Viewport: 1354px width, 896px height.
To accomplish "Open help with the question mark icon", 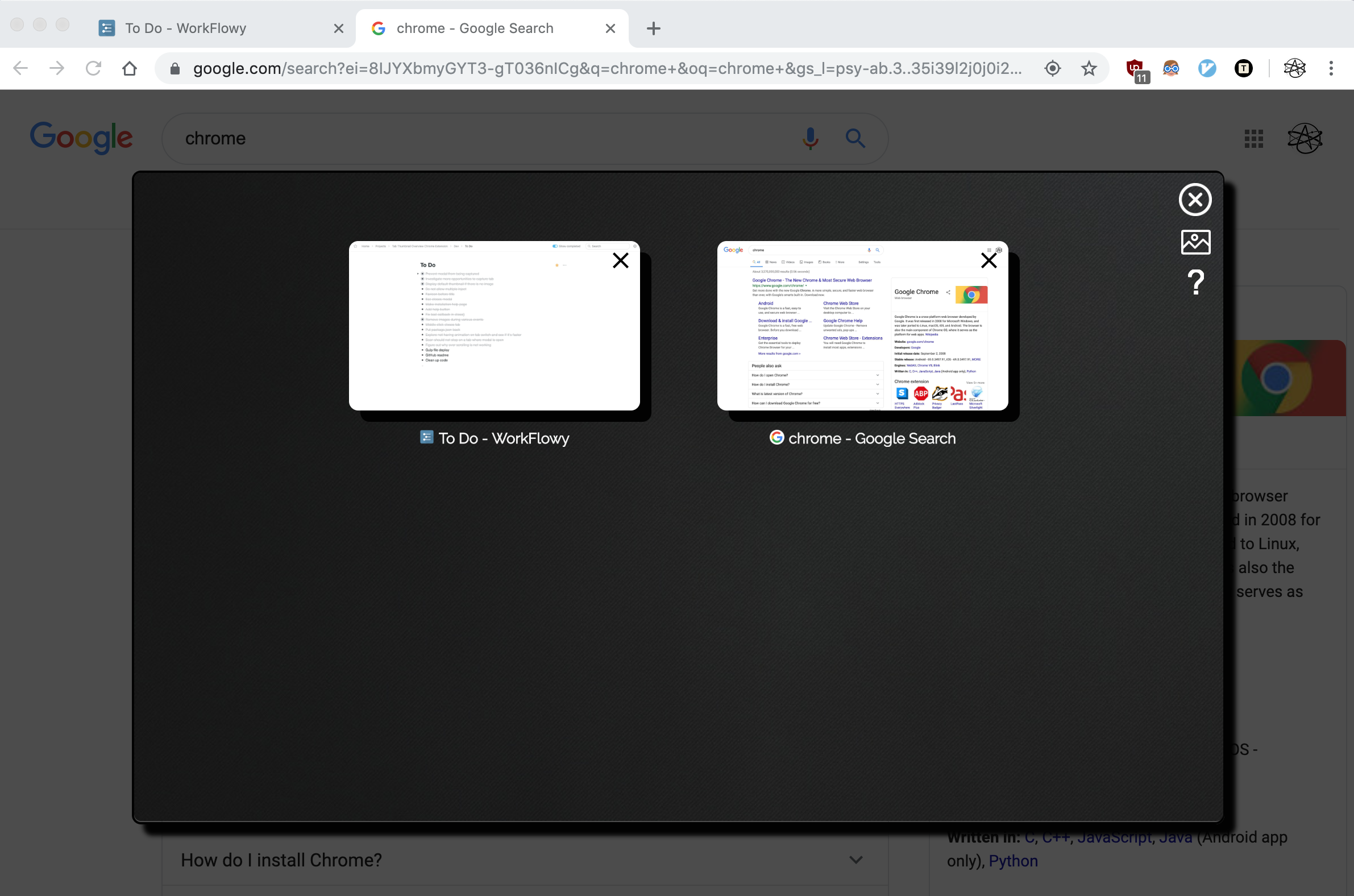I will [1195, 283].
